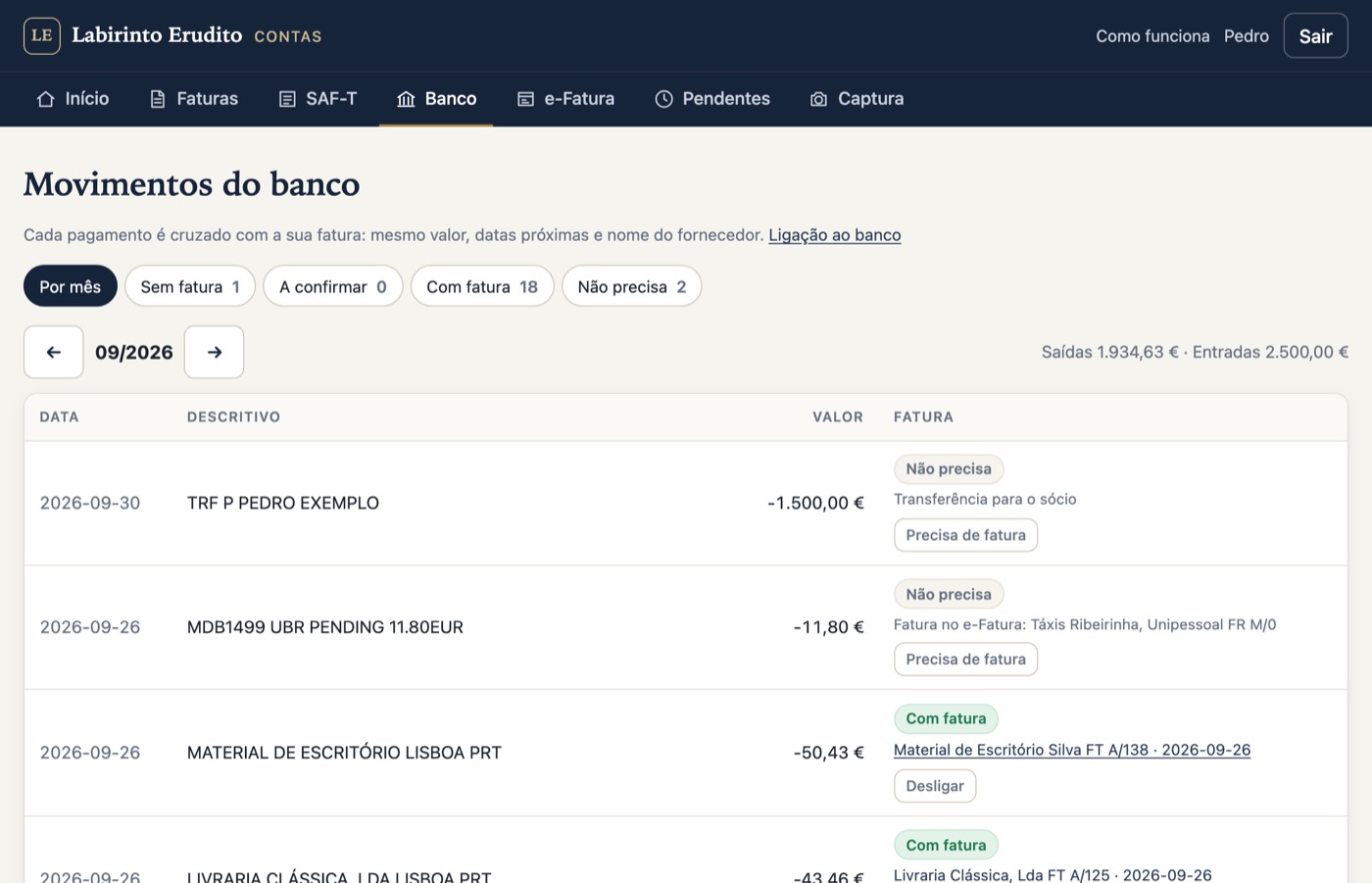Click the Saídas and Entradas totals text
Viewport: 1372px width, 883px height.
point(1195,352)
